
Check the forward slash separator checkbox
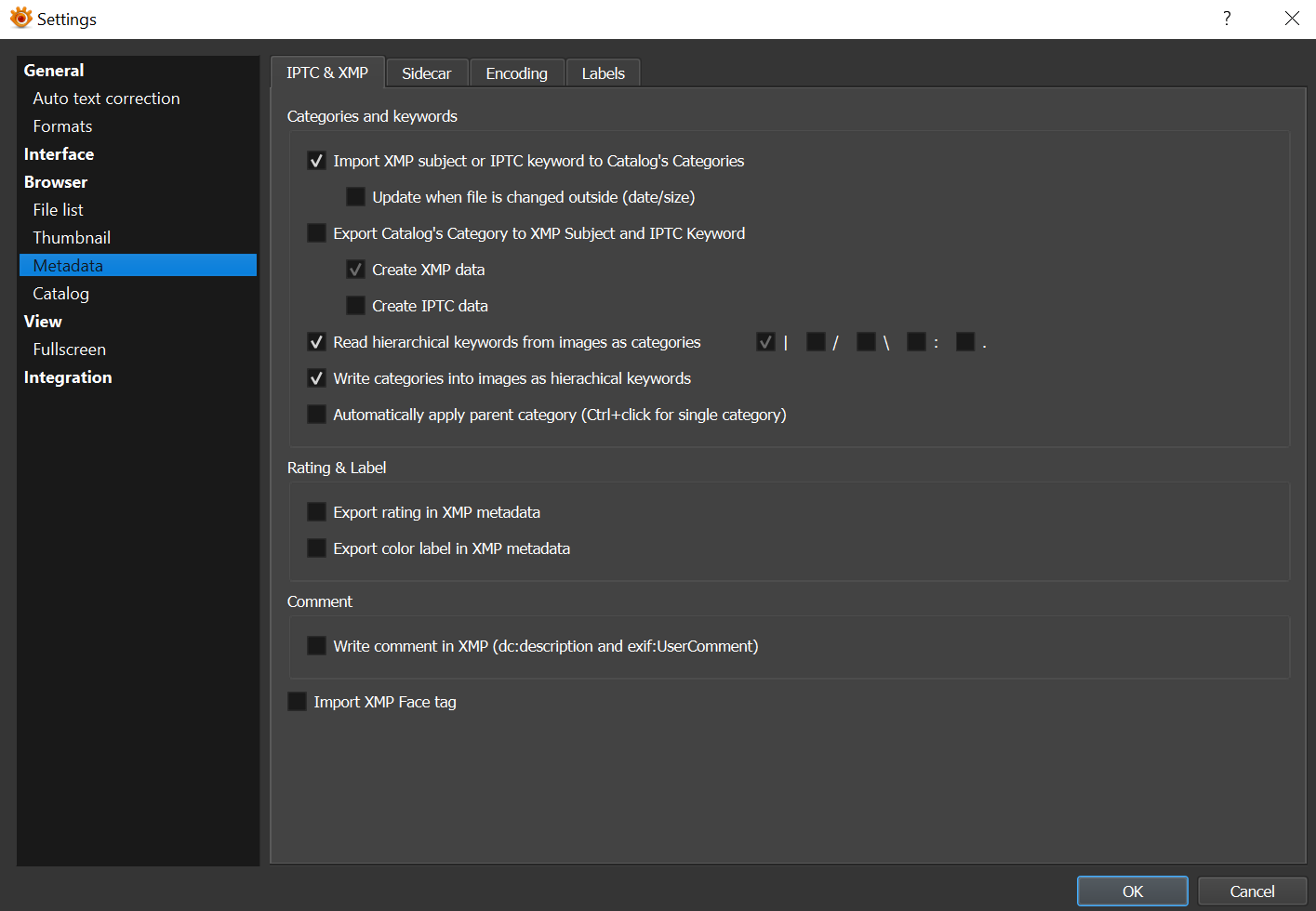(816, 342)
